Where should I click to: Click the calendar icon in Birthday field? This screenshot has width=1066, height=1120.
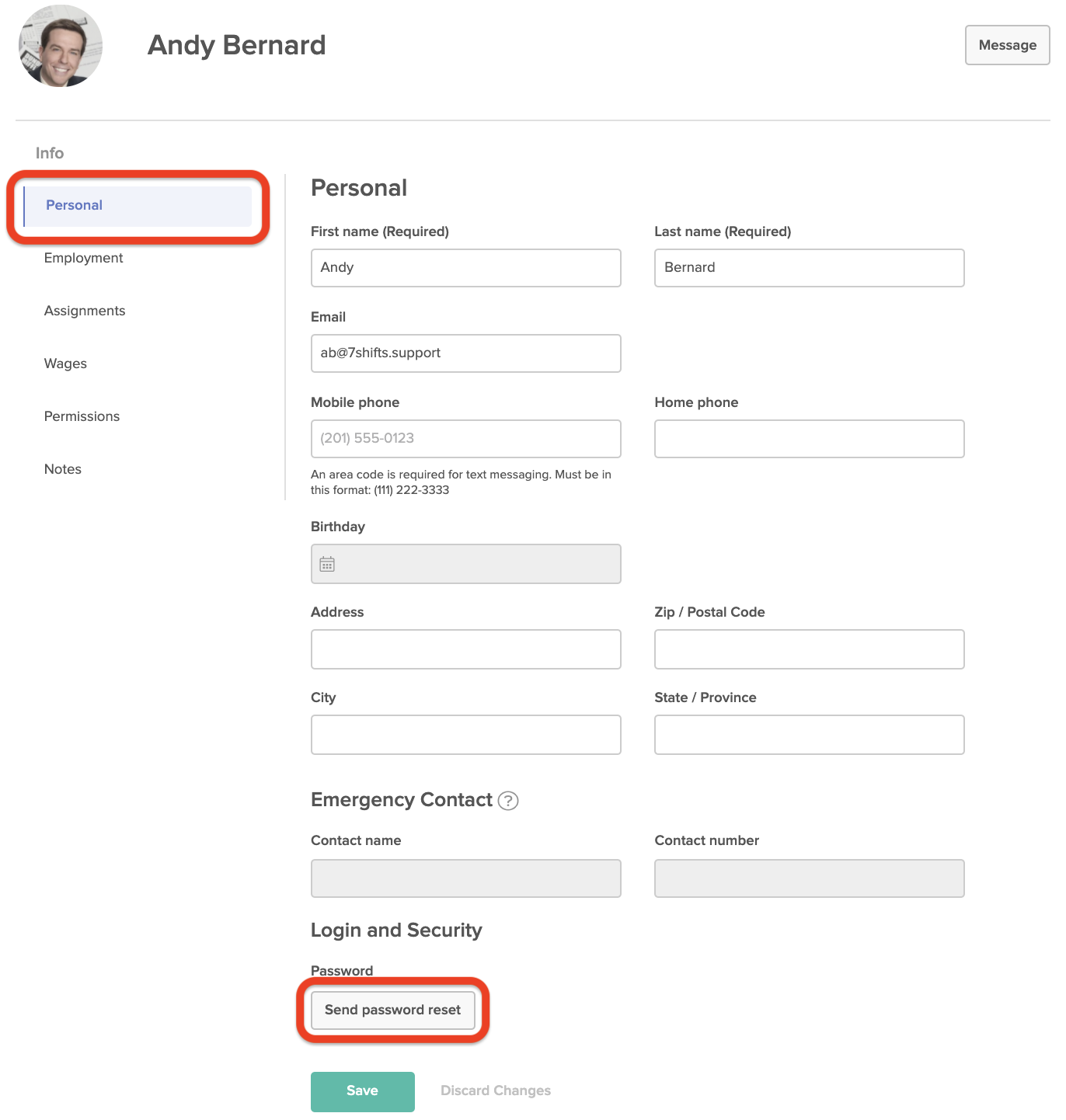[327, 565]
